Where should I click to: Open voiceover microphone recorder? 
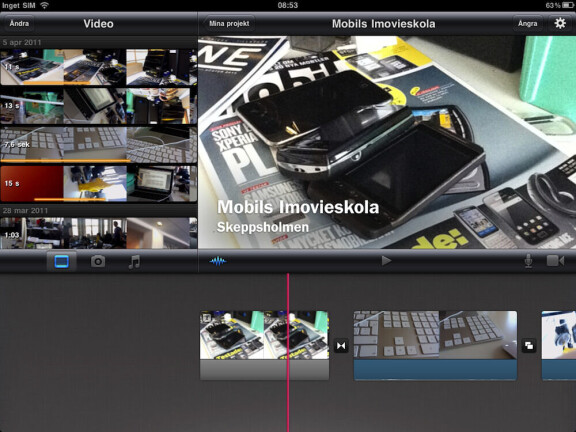tap(528, 261)
